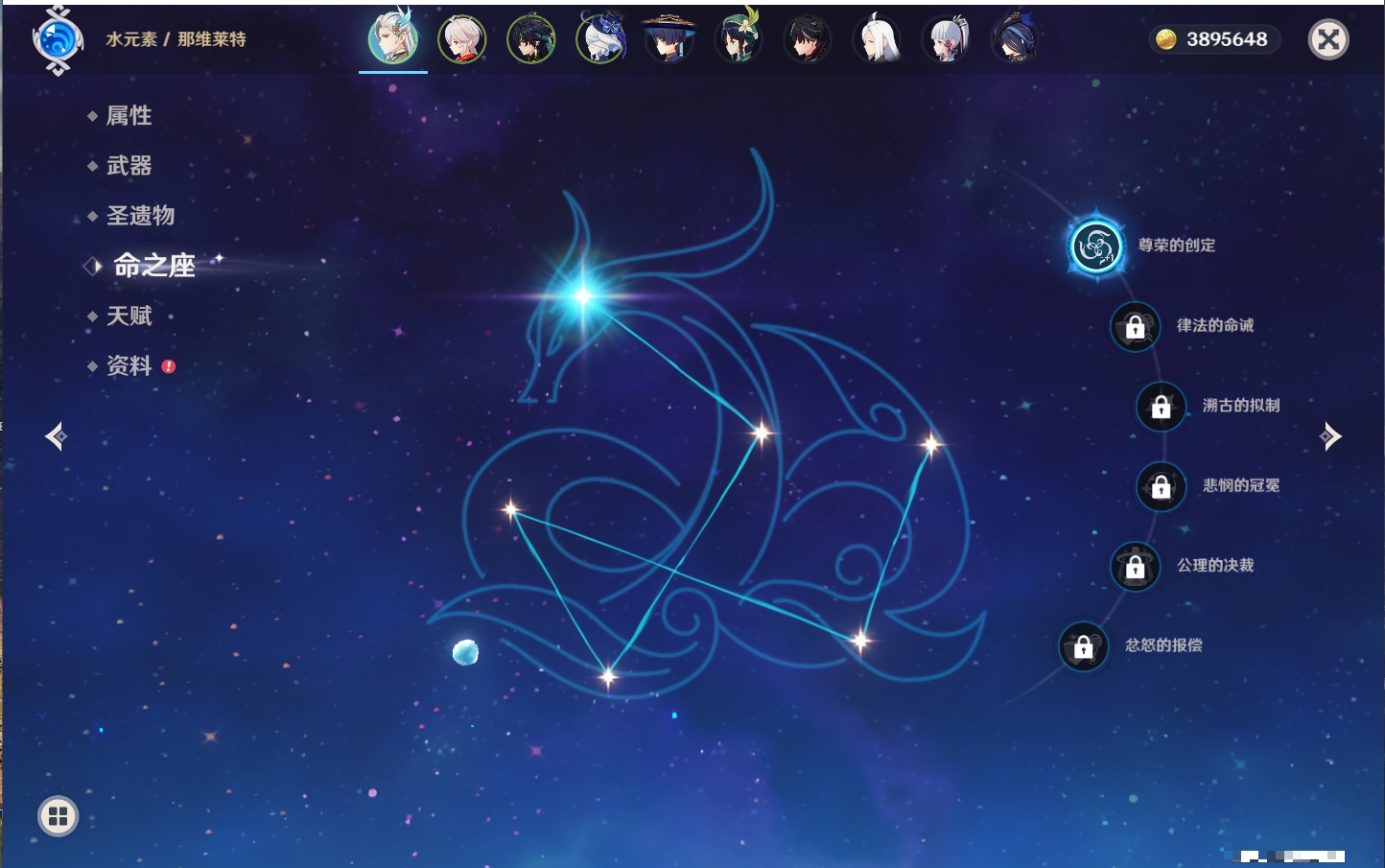Click the 尊荣的创定 label text
Viewport: 1385px width, 868px height.
(1177, 246)
